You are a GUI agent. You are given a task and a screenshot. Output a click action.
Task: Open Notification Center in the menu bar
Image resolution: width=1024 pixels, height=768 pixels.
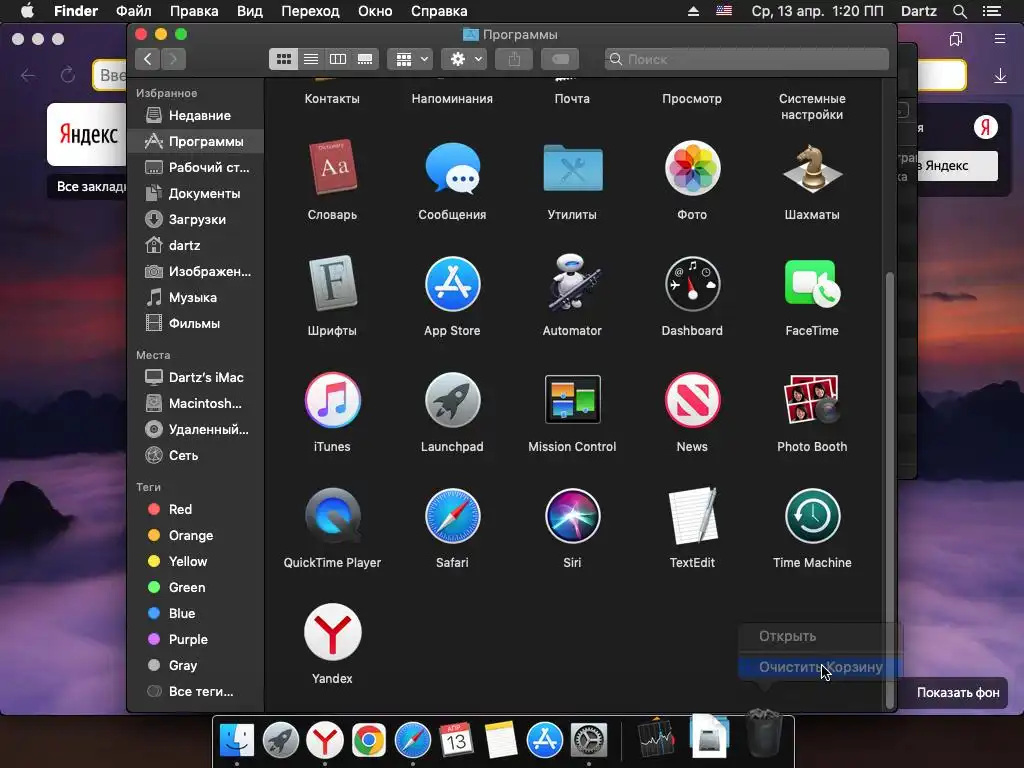[x=992, y=11]
